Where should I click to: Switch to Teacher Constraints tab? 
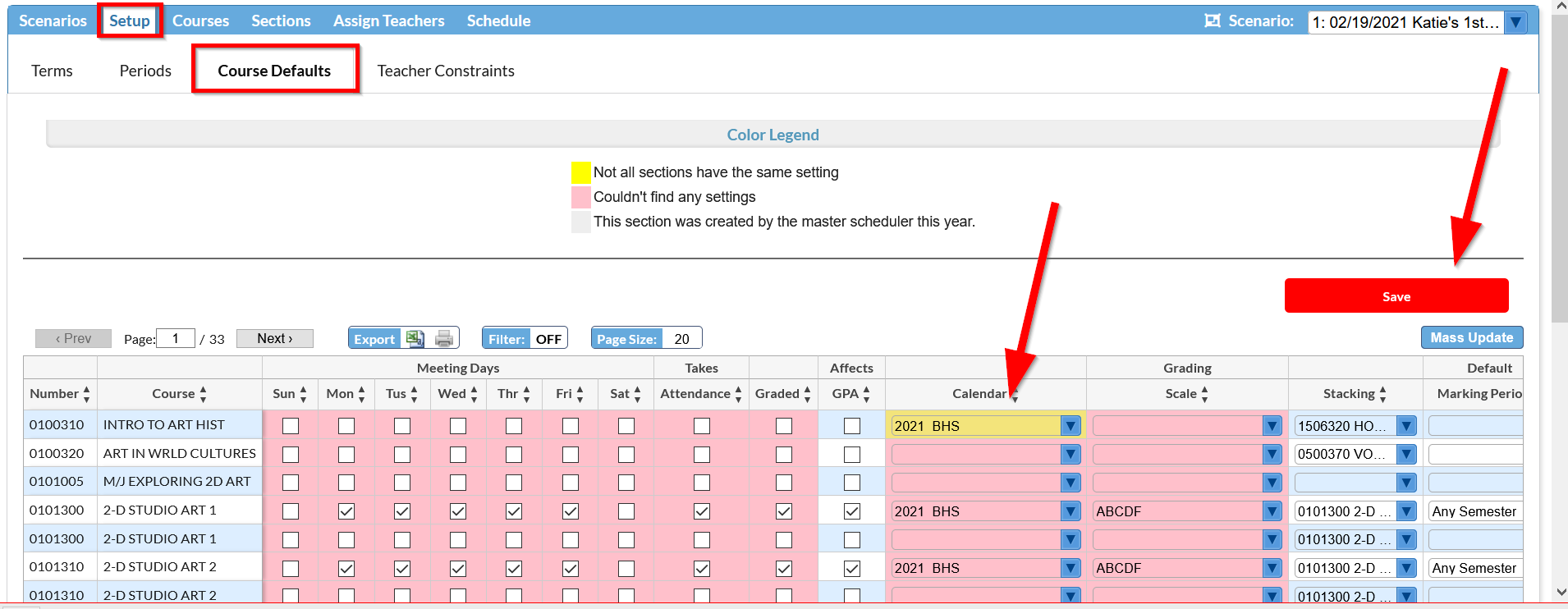click(446, 71)
